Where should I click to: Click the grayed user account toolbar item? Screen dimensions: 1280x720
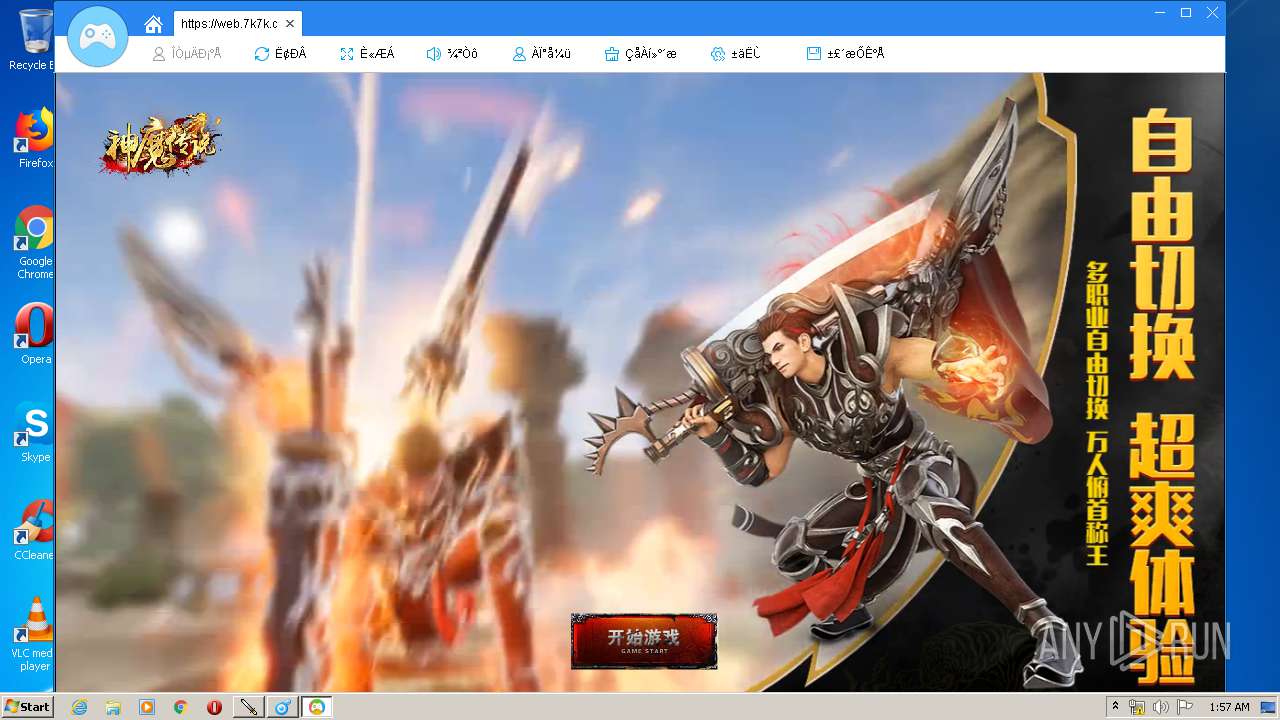tap(187, 54)
